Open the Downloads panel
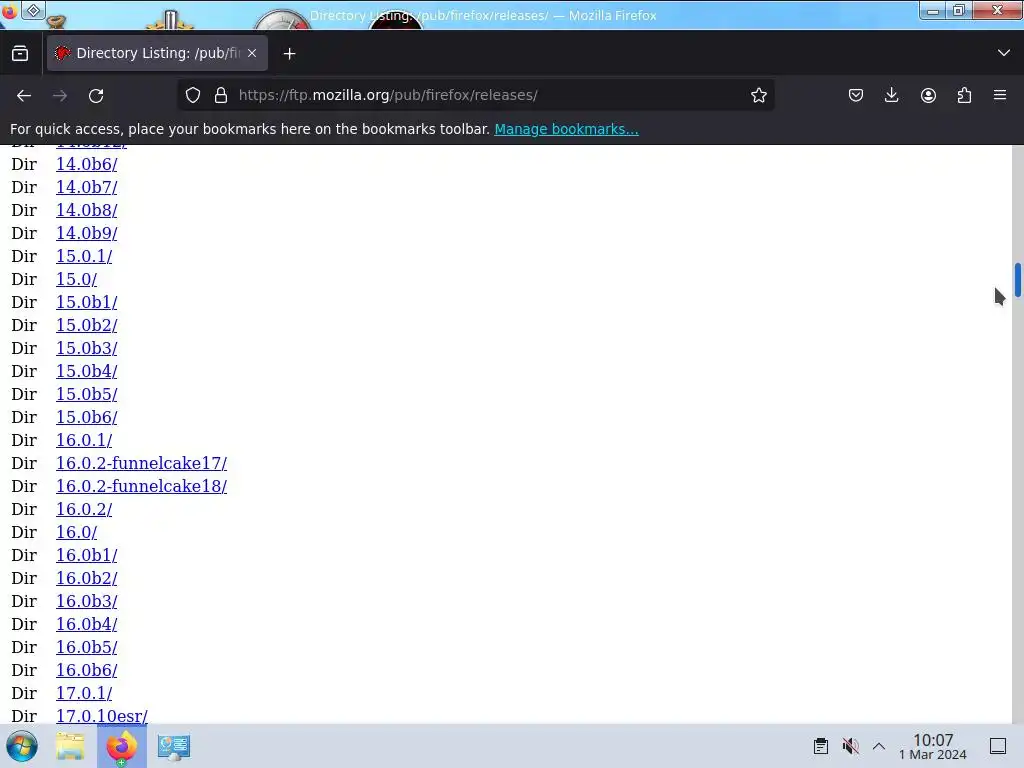This screenshot has height=768, width=1024. click(891, 95)
